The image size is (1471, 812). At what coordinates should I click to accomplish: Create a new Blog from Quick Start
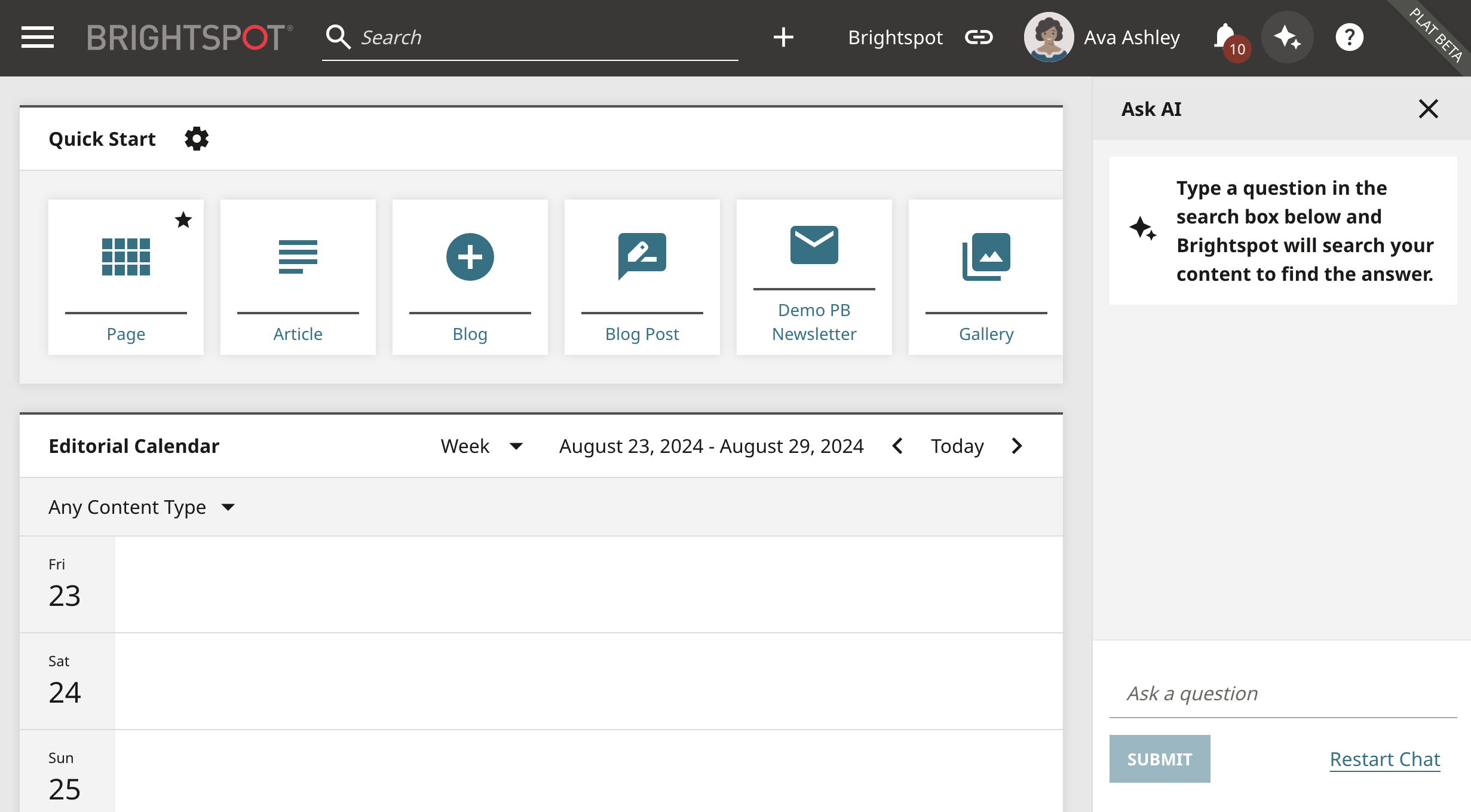[470, 277]
